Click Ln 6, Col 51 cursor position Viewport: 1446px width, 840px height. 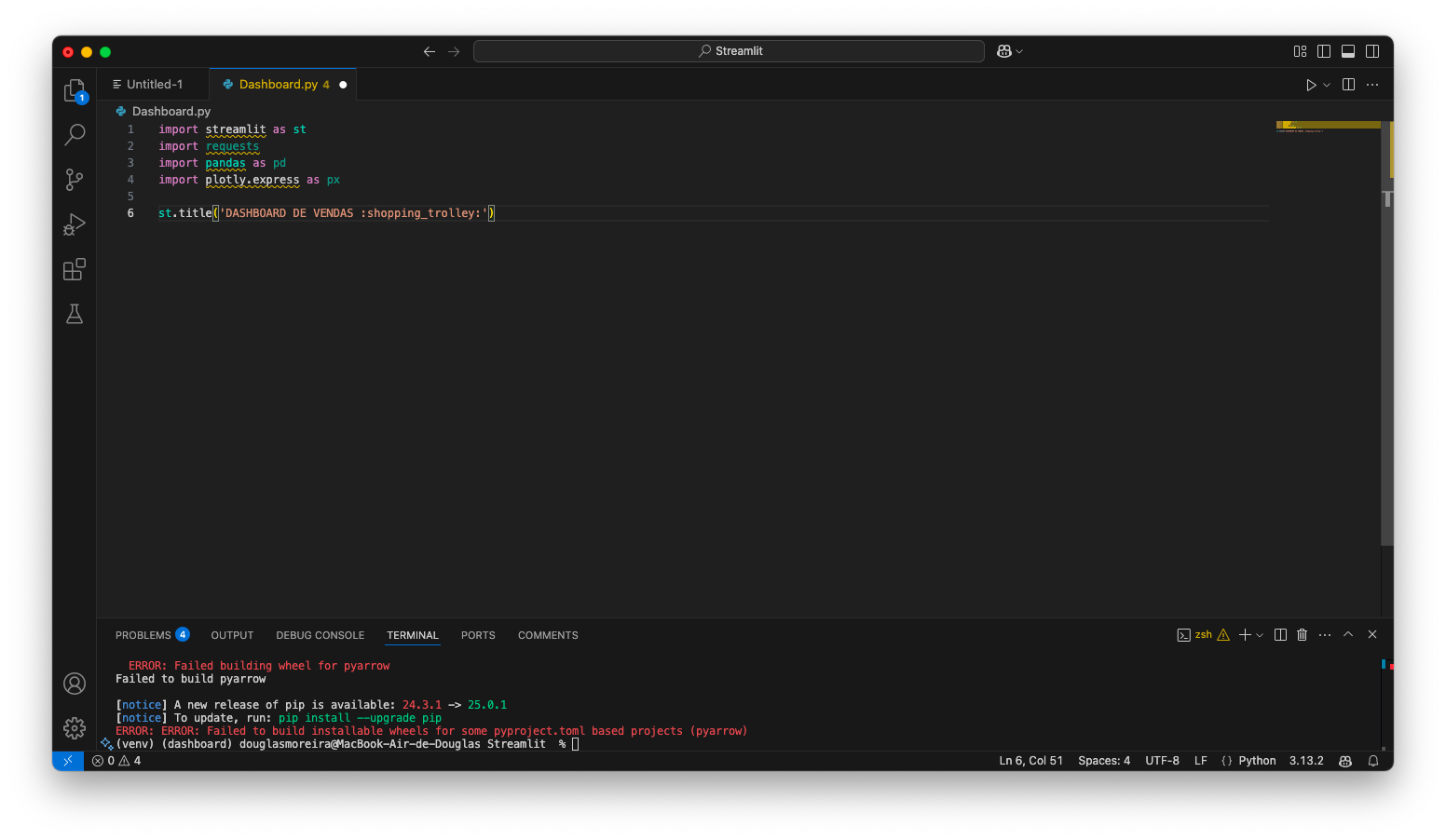click(x=1030, y=761)
